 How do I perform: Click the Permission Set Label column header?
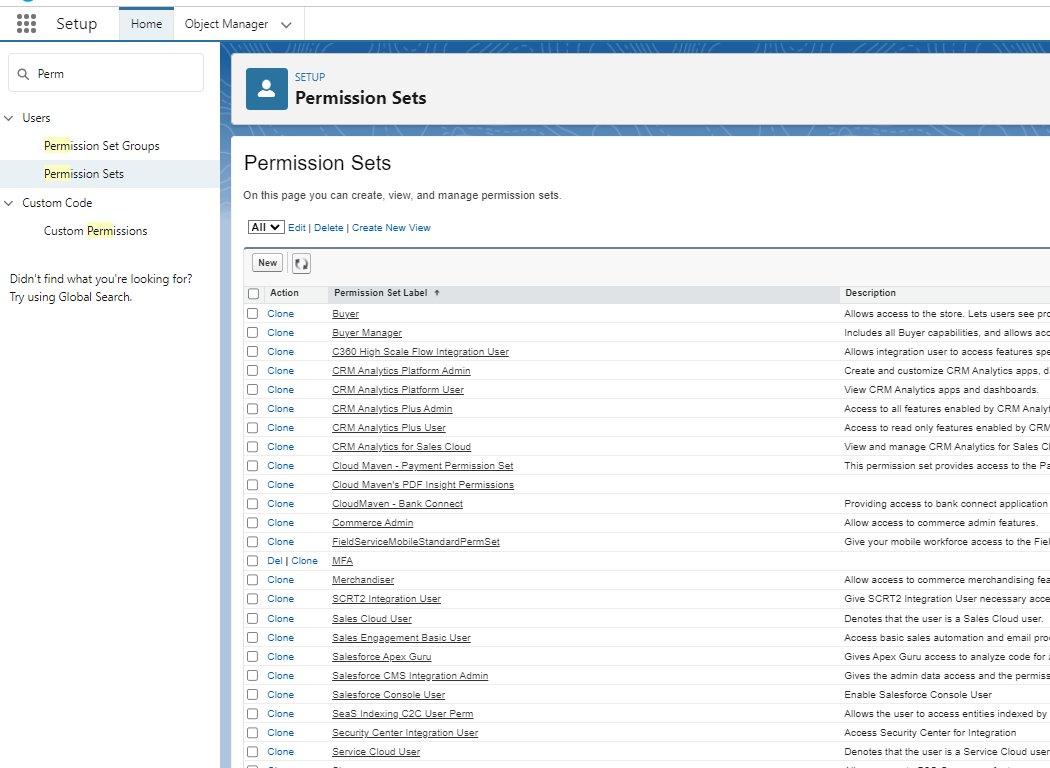point(380,293)
